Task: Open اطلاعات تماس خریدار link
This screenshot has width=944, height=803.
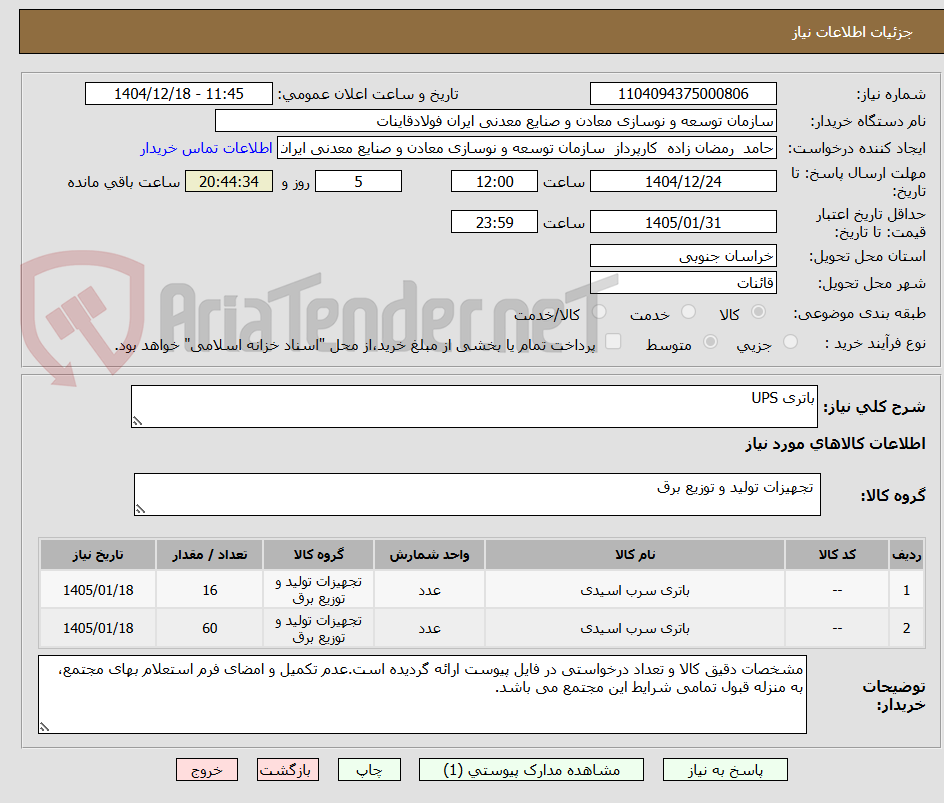Action: (206, 148)
